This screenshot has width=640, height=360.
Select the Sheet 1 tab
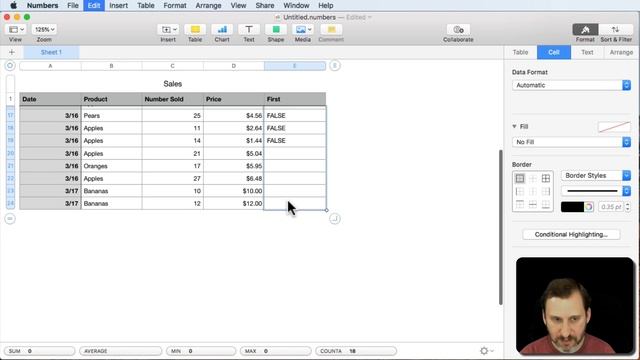(x=51, y=52)
